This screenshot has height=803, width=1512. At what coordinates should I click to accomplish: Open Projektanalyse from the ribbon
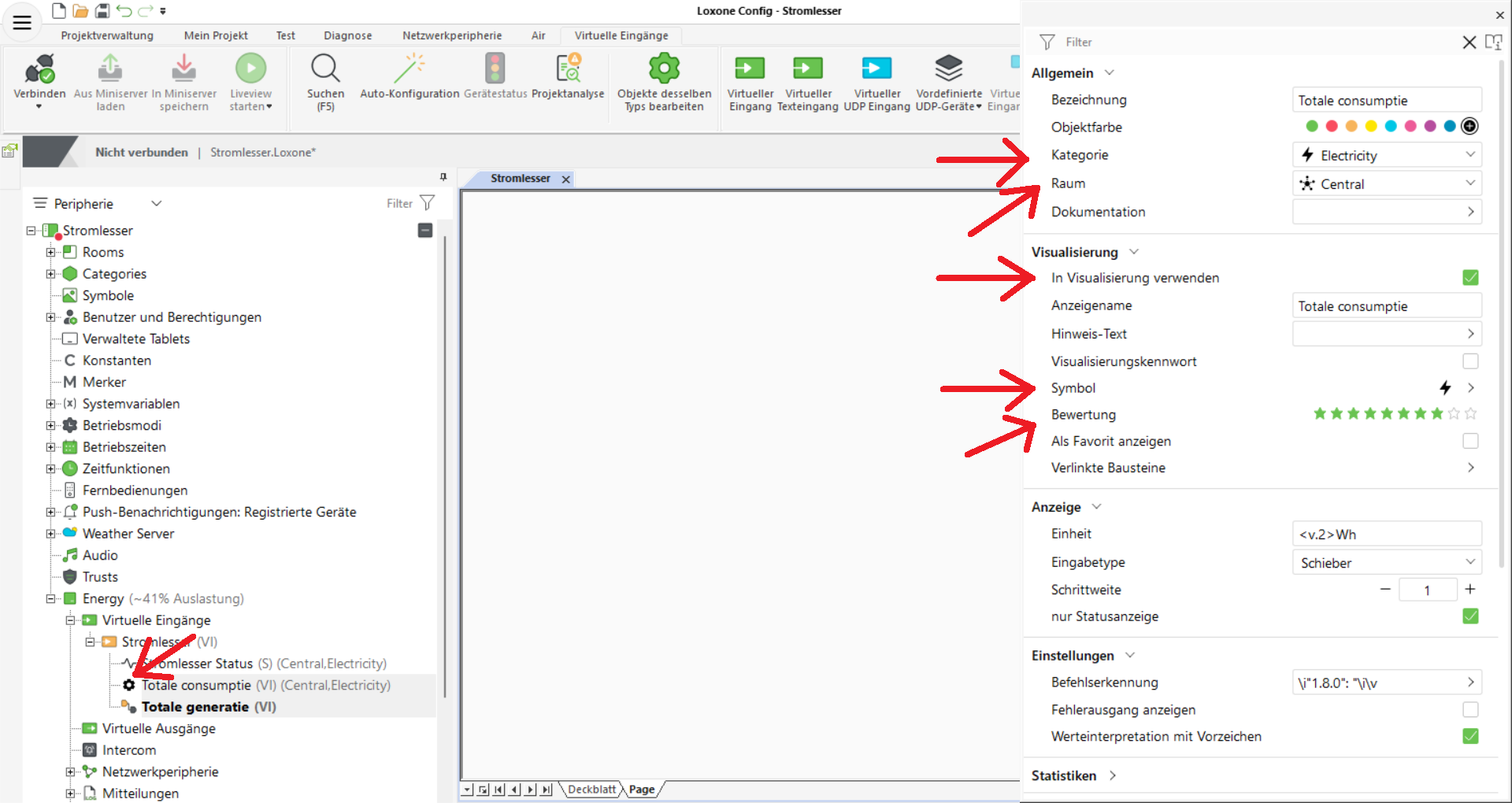tap(568, 71)
